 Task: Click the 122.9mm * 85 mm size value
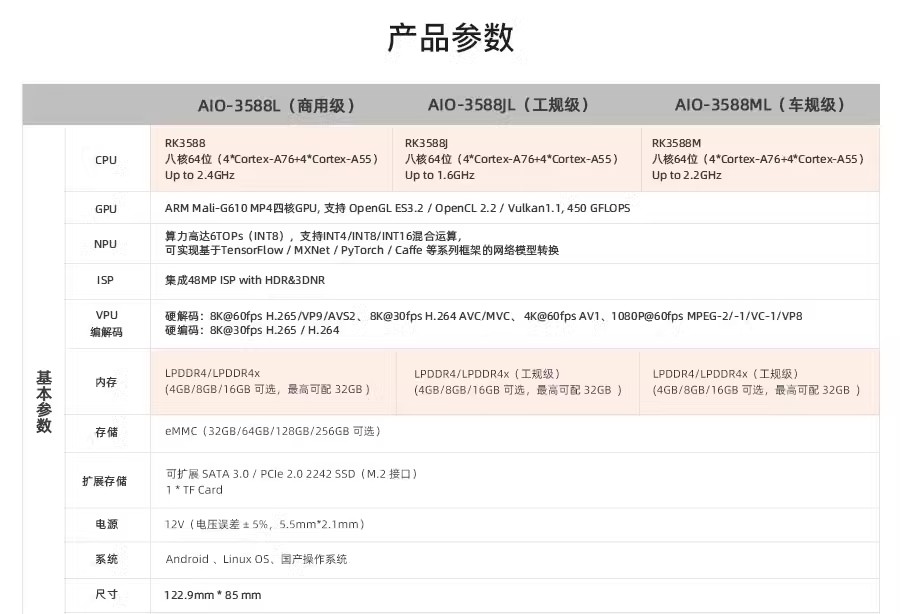[x=213, y=595]
